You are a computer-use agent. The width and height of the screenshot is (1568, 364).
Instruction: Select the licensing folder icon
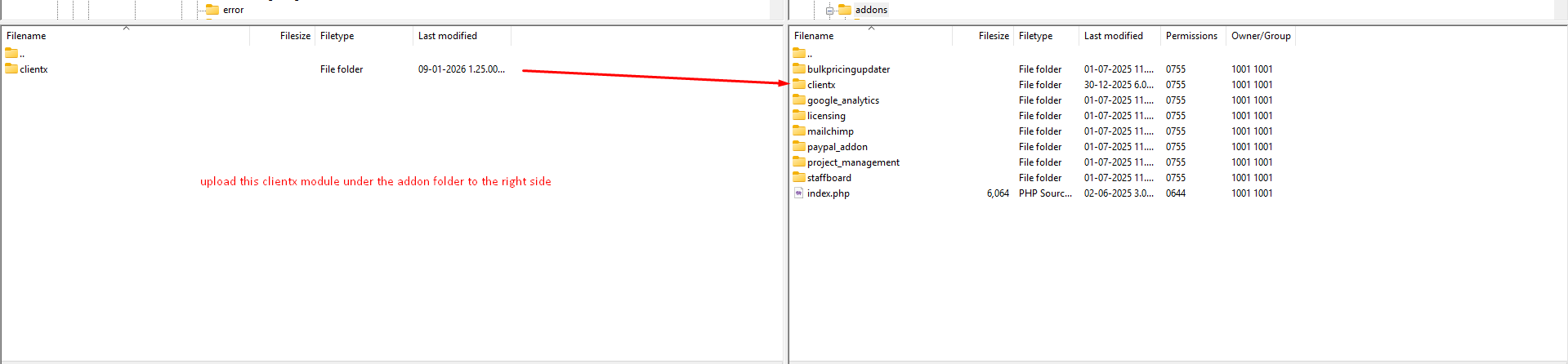[x=799, y=116]
